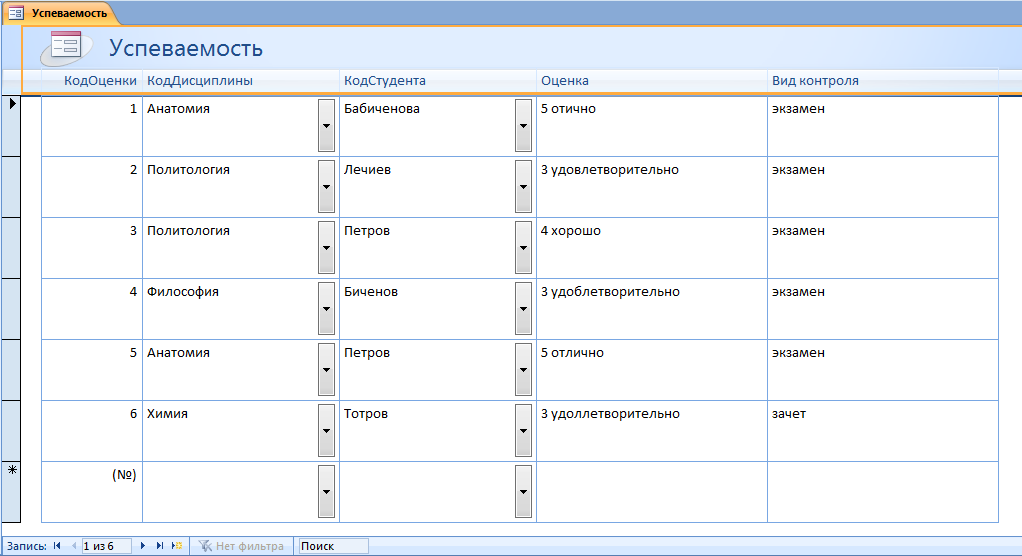Click the form logo beside Успеваемость header

click(65, 48)
